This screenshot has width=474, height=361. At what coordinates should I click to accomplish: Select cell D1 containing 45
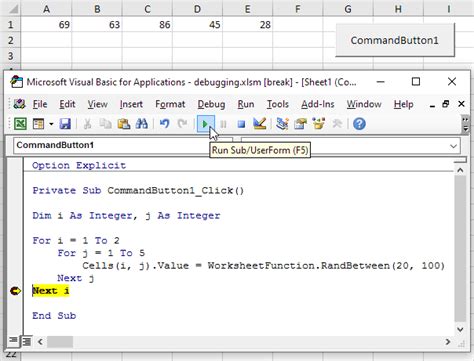pyautogui.click(x=197, y=25)
